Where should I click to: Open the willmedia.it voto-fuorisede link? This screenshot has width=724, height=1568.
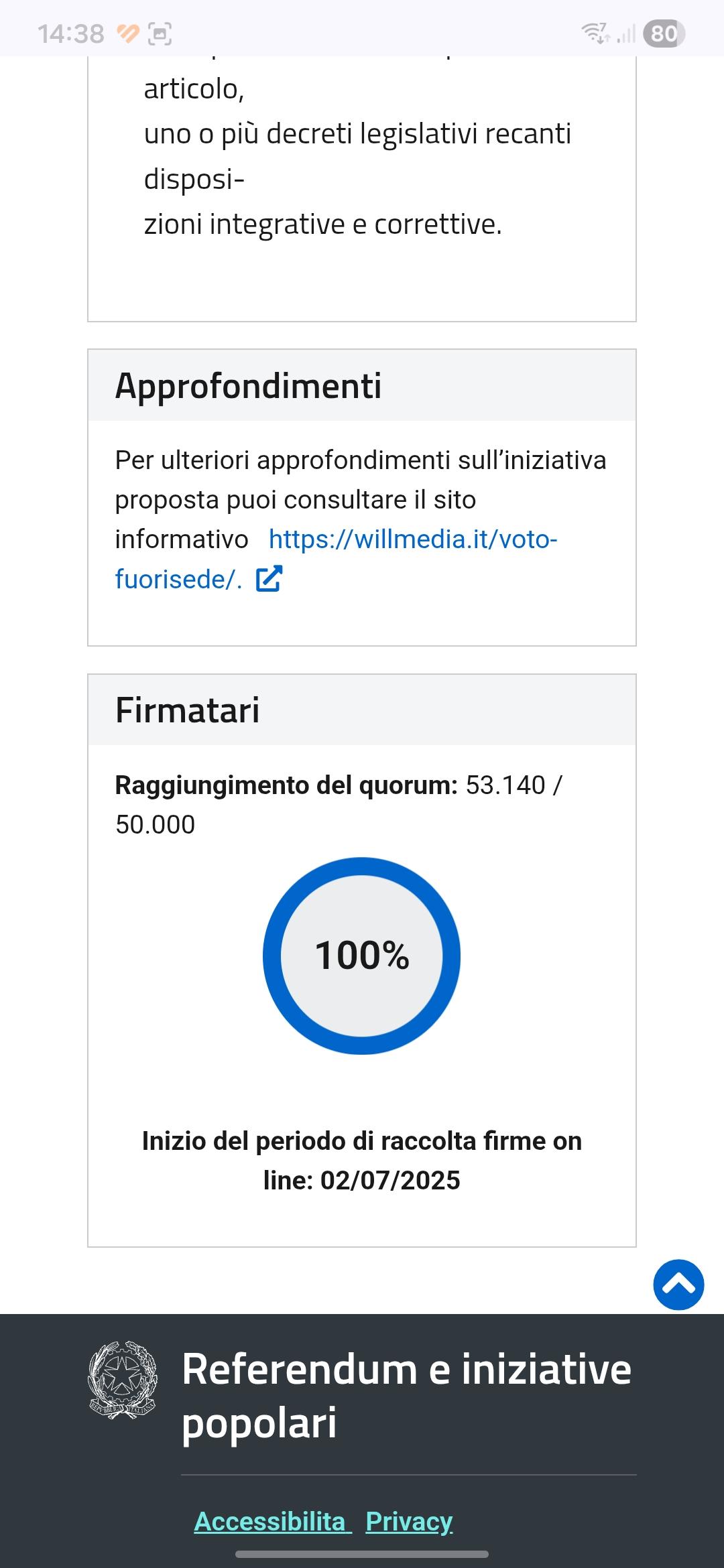[412, 539]
